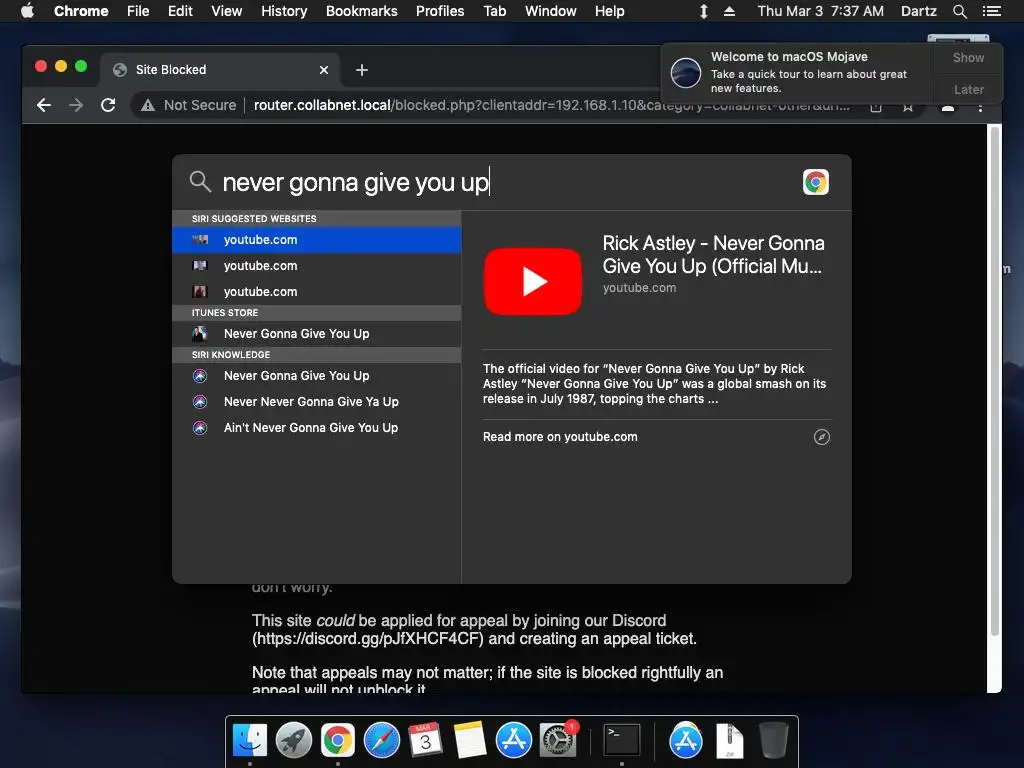
Task: Open Chrome three-dot menu
Action: coord(980,106)
